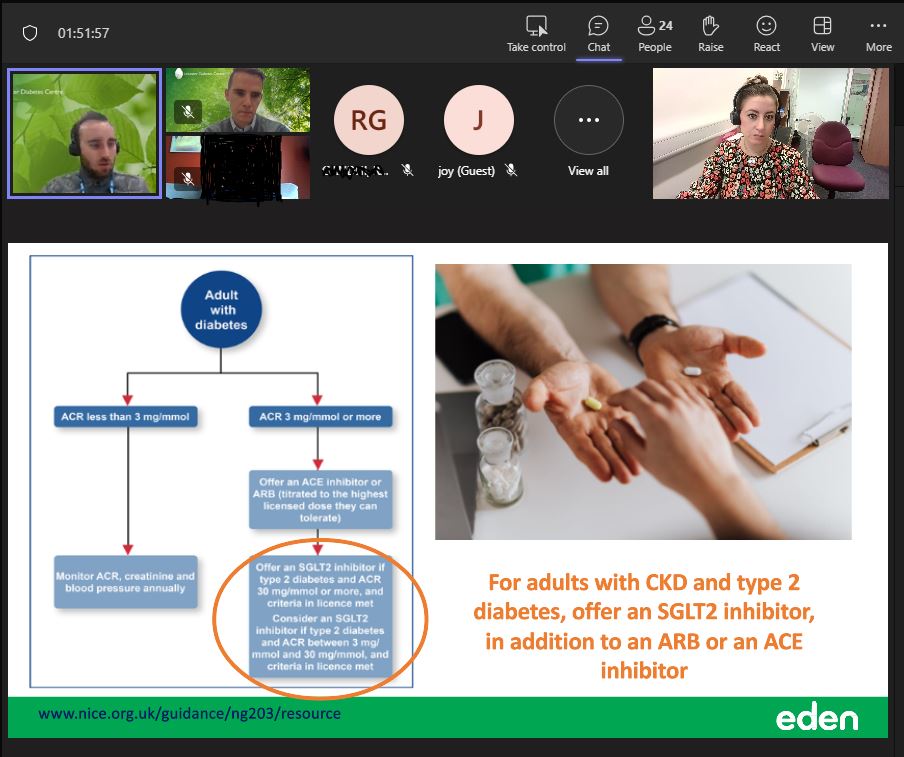
Task: Click the ACR 3 mg/mmol or more box
Action: 321,416
